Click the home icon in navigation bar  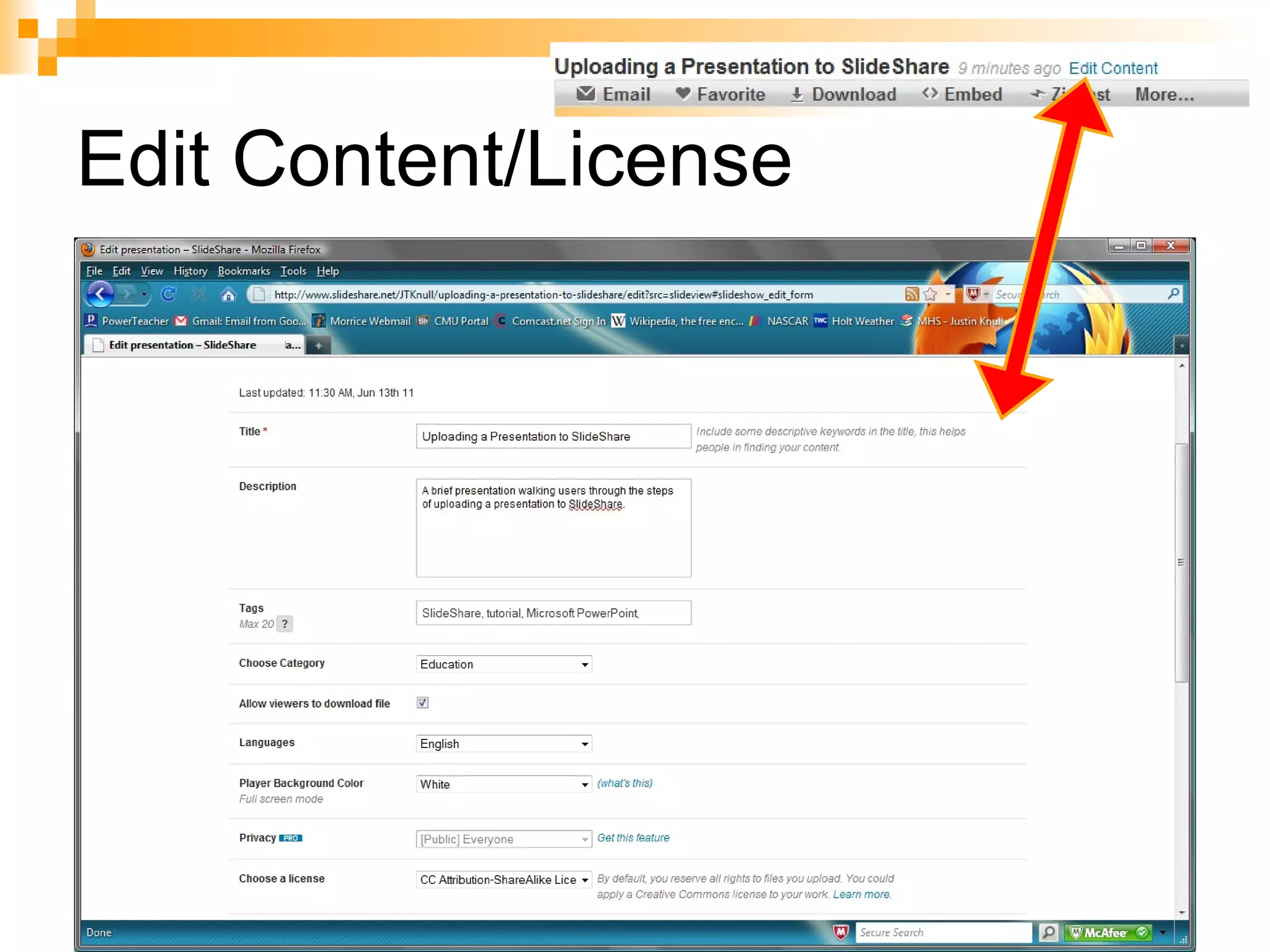coord(228,294)
